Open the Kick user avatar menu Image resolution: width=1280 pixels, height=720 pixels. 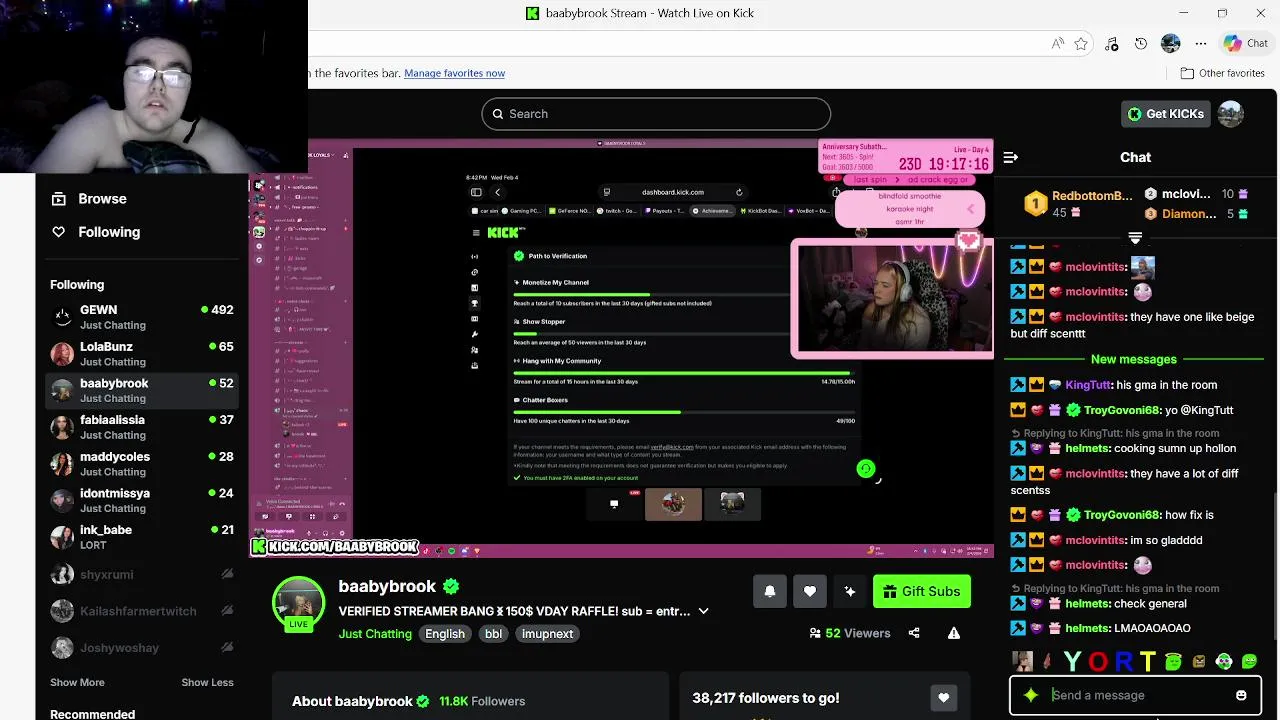(x=1231, y=114)
